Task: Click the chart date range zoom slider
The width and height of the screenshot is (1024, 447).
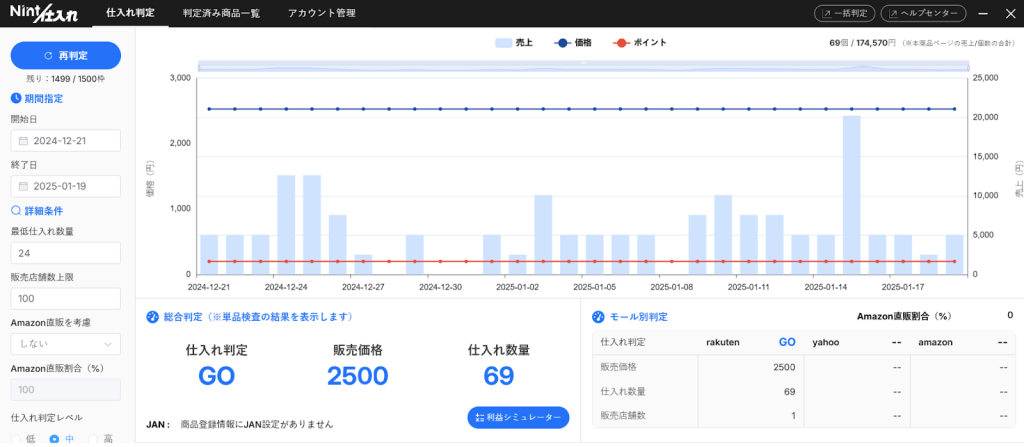Action: tap(582, 66)
